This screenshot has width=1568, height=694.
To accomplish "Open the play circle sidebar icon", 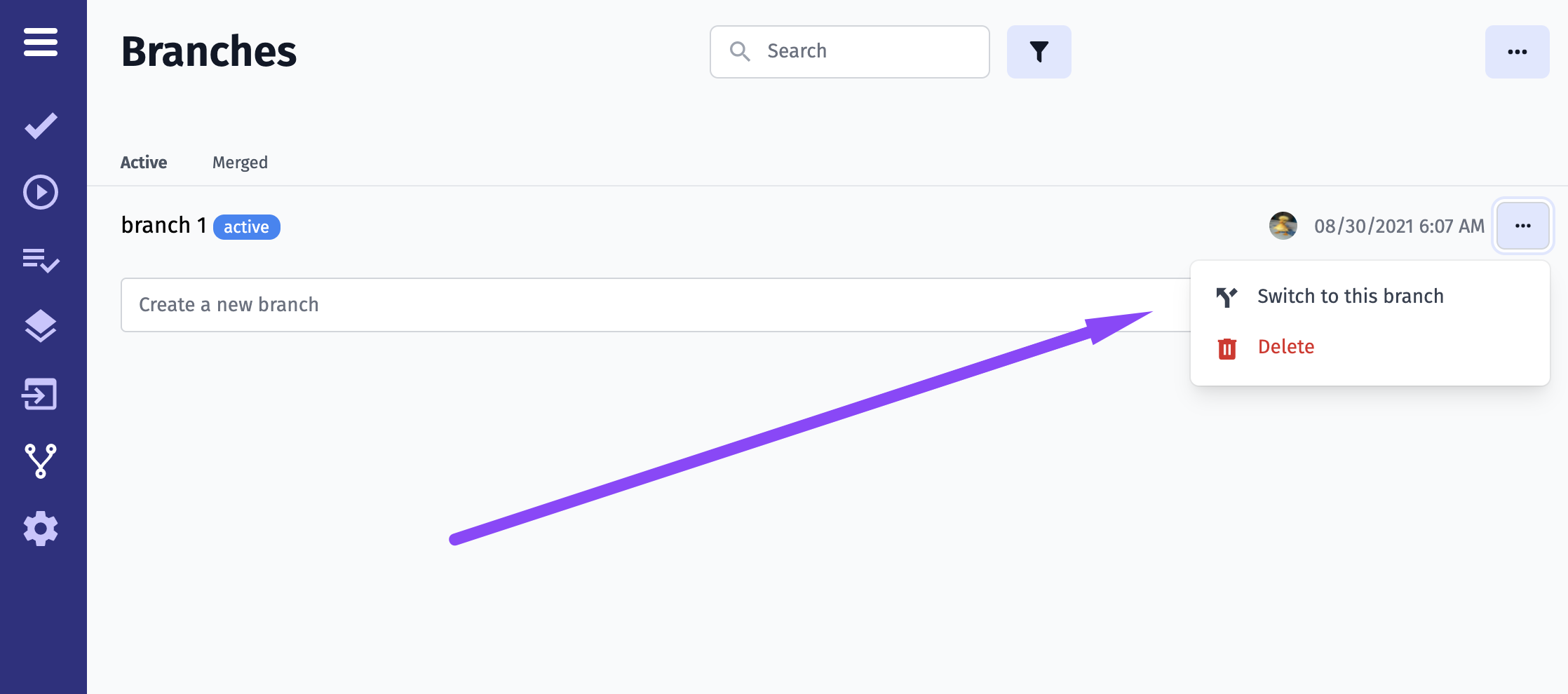I will [x=41, y=192].
